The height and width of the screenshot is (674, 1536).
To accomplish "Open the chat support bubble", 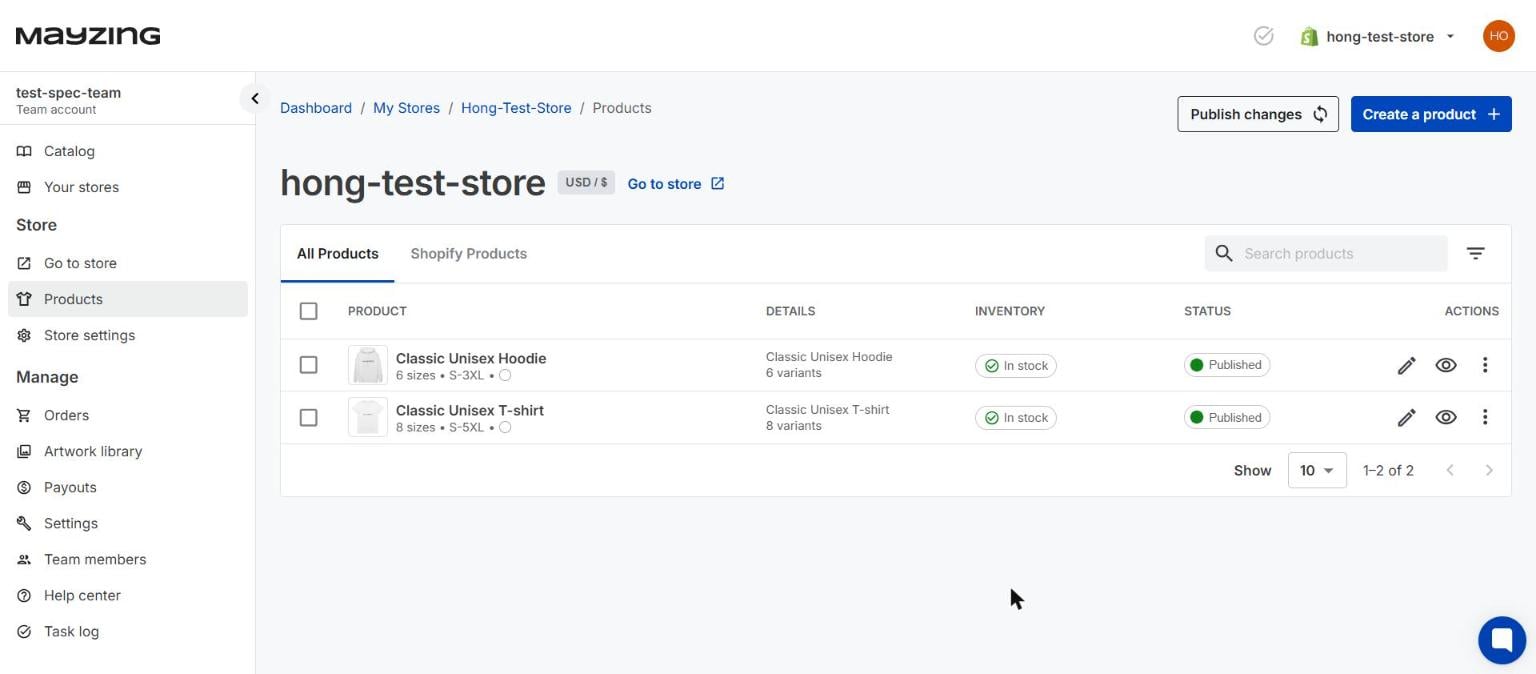I will point(1502,640).
